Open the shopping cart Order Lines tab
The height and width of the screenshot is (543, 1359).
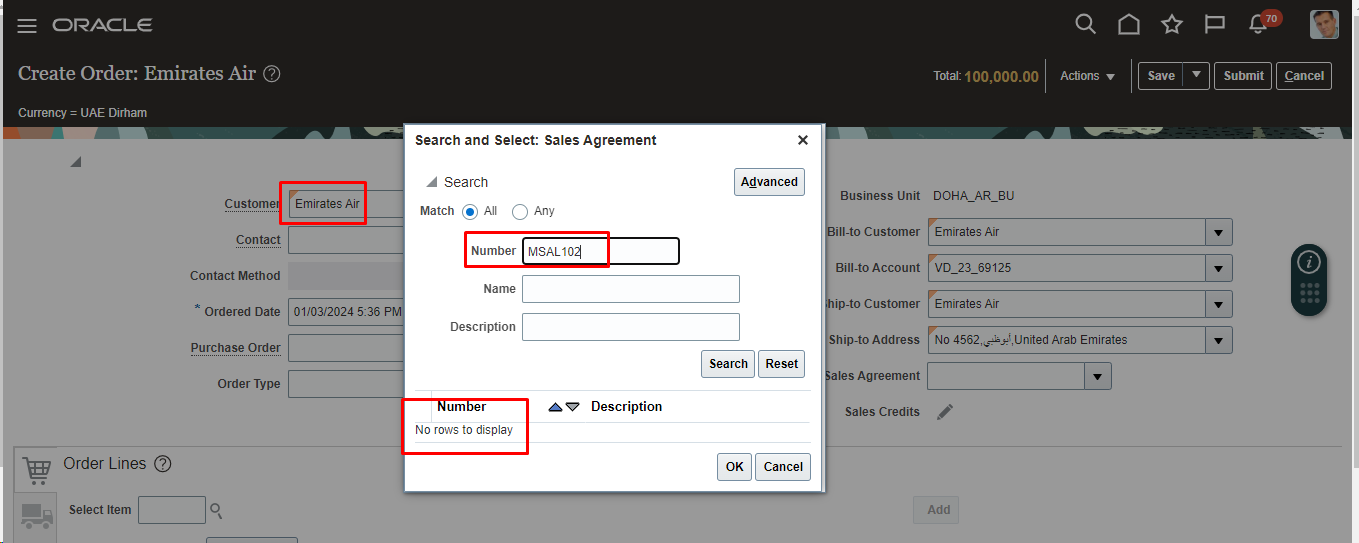click(x=36, y=470)
